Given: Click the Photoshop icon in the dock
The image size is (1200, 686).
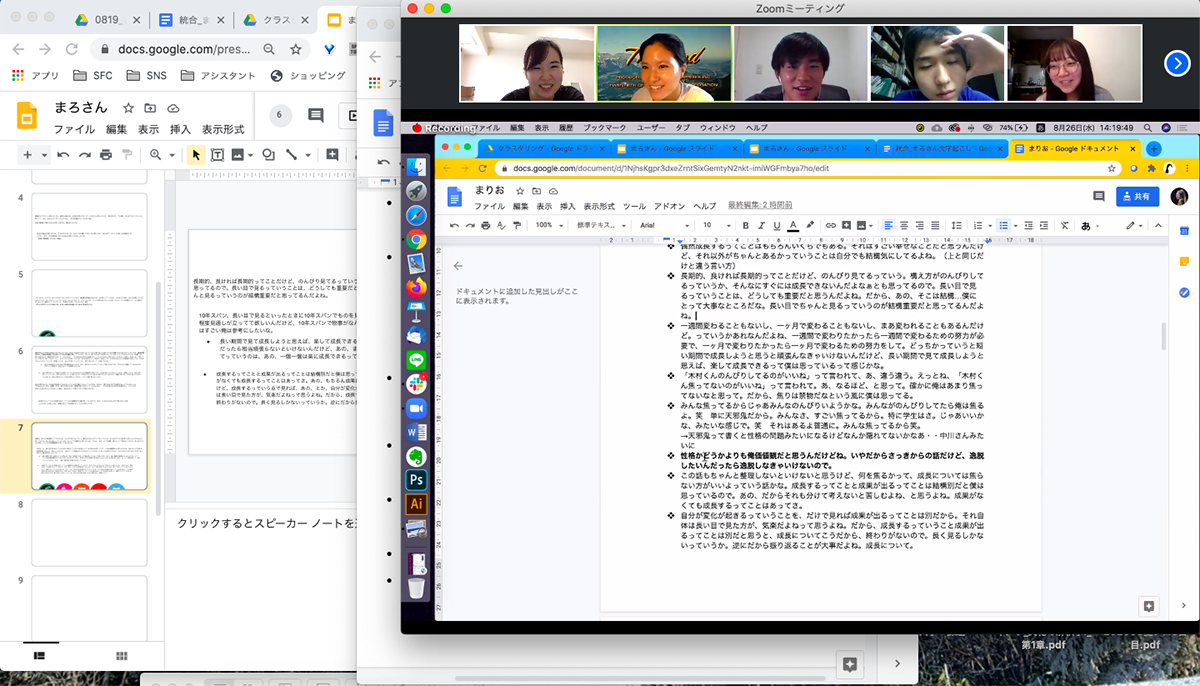Looking at the screenshot, I should tap(417, 479).
